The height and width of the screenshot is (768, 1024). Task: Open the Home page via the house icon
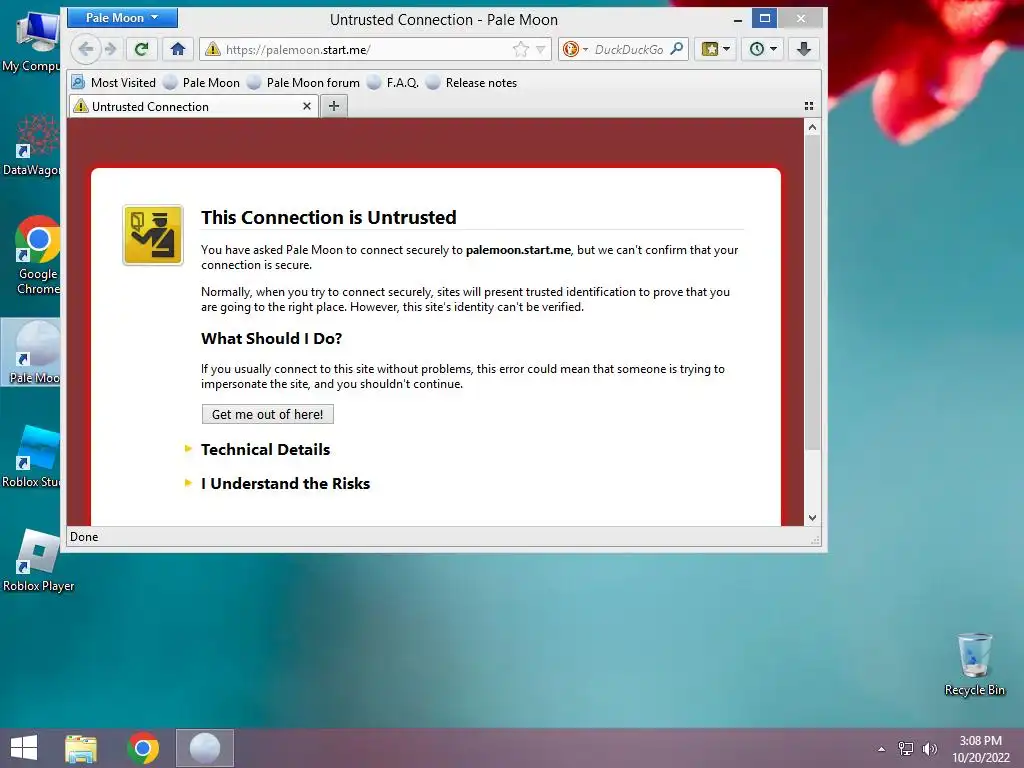coord(178,49)
